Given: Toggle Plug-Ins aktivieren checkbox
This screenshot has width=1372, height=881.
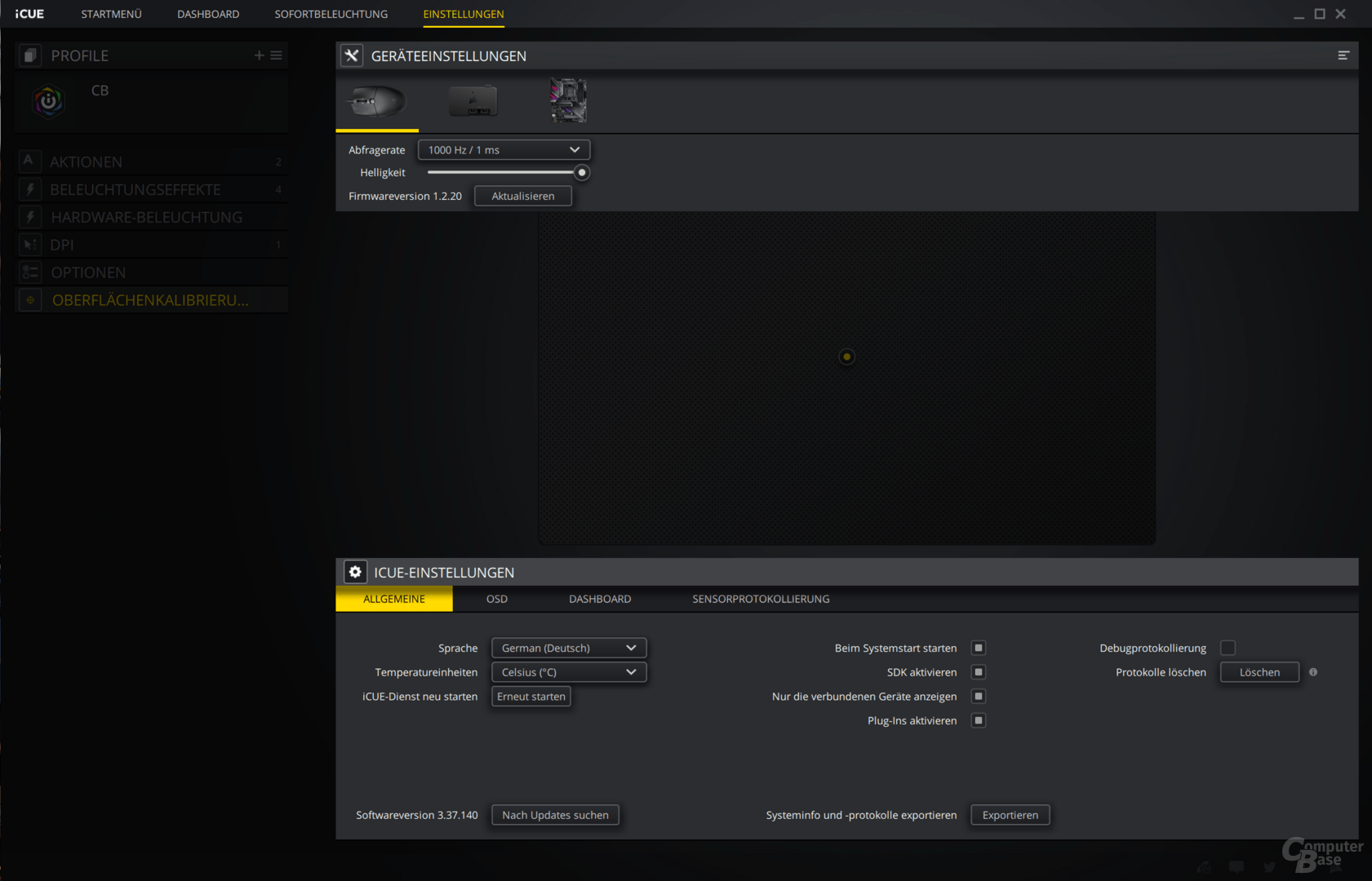Looking at the screenshot, I should 979,720.
